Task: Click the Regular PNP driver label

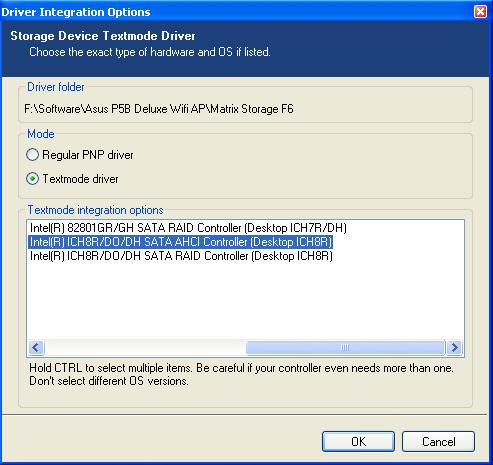Action: click(88, 155)
